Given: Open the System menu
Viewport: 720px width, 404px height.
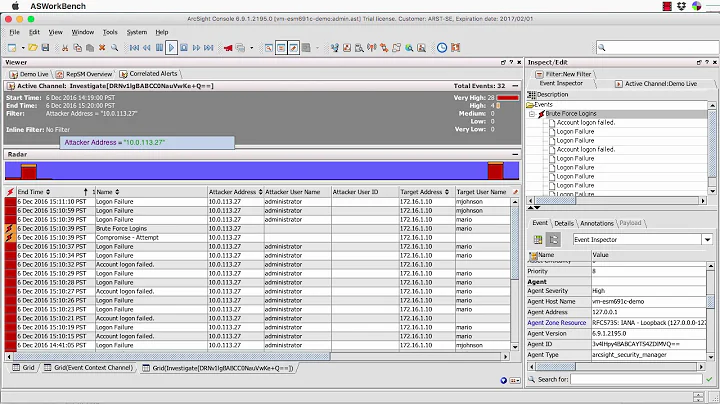Looking at the screenshot, I should 137,32.
